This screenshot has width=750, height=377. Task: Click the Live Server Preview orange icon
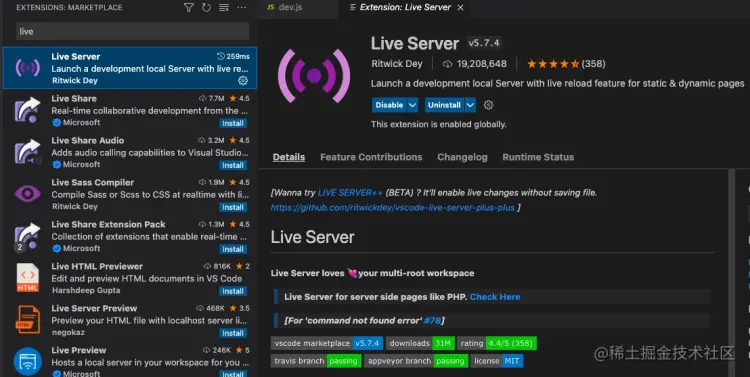click(27, 320)
